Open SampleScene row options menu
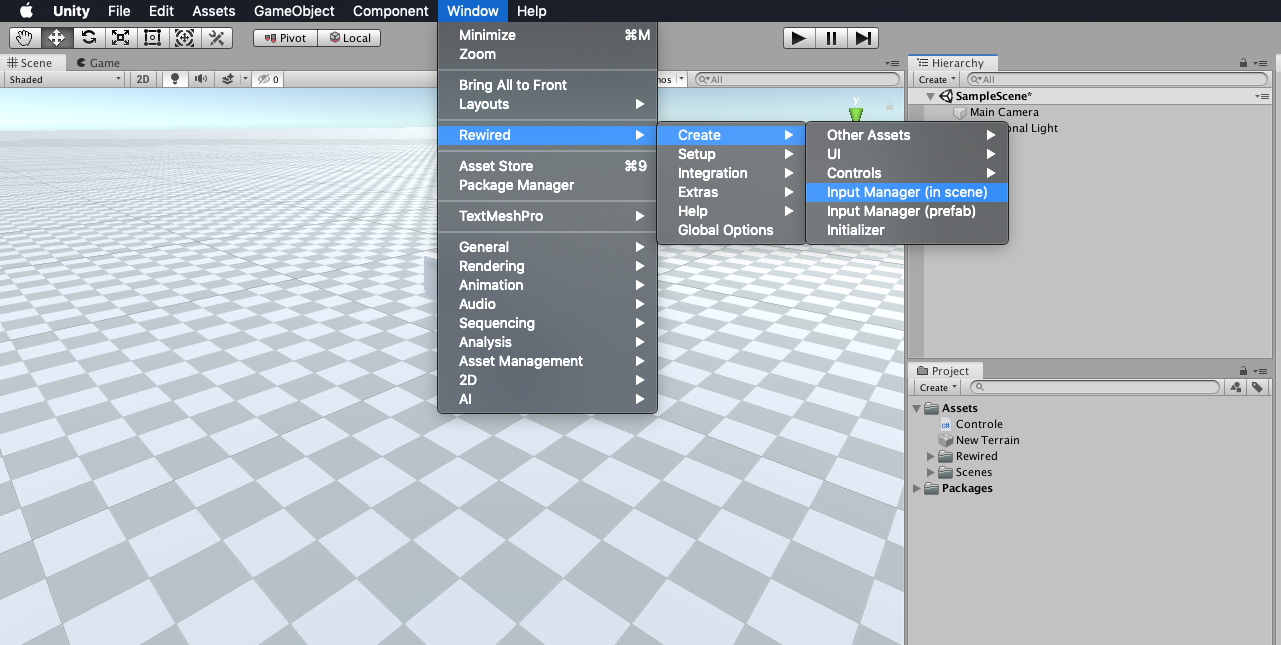This screenshot has height=645, width=1281. (1262, 96)
